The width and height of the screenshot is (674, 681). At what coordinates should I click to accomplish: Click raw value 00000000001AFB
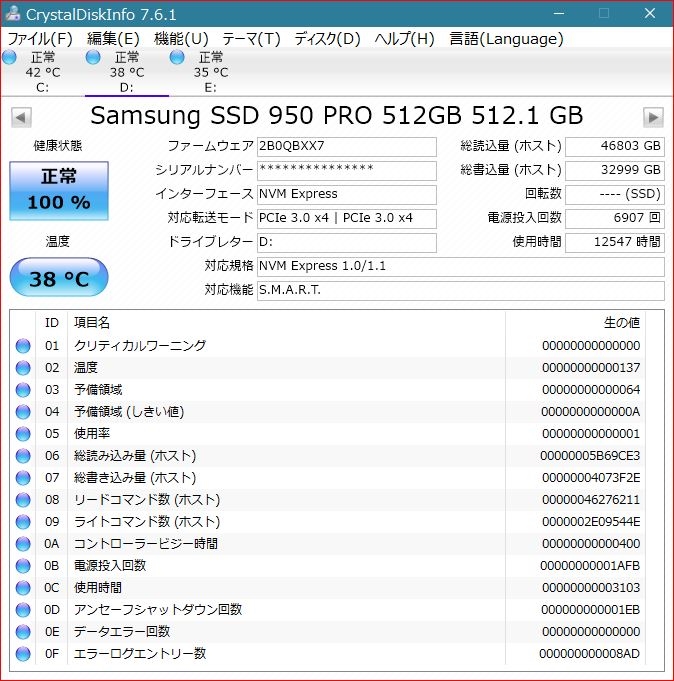[590, 566]
